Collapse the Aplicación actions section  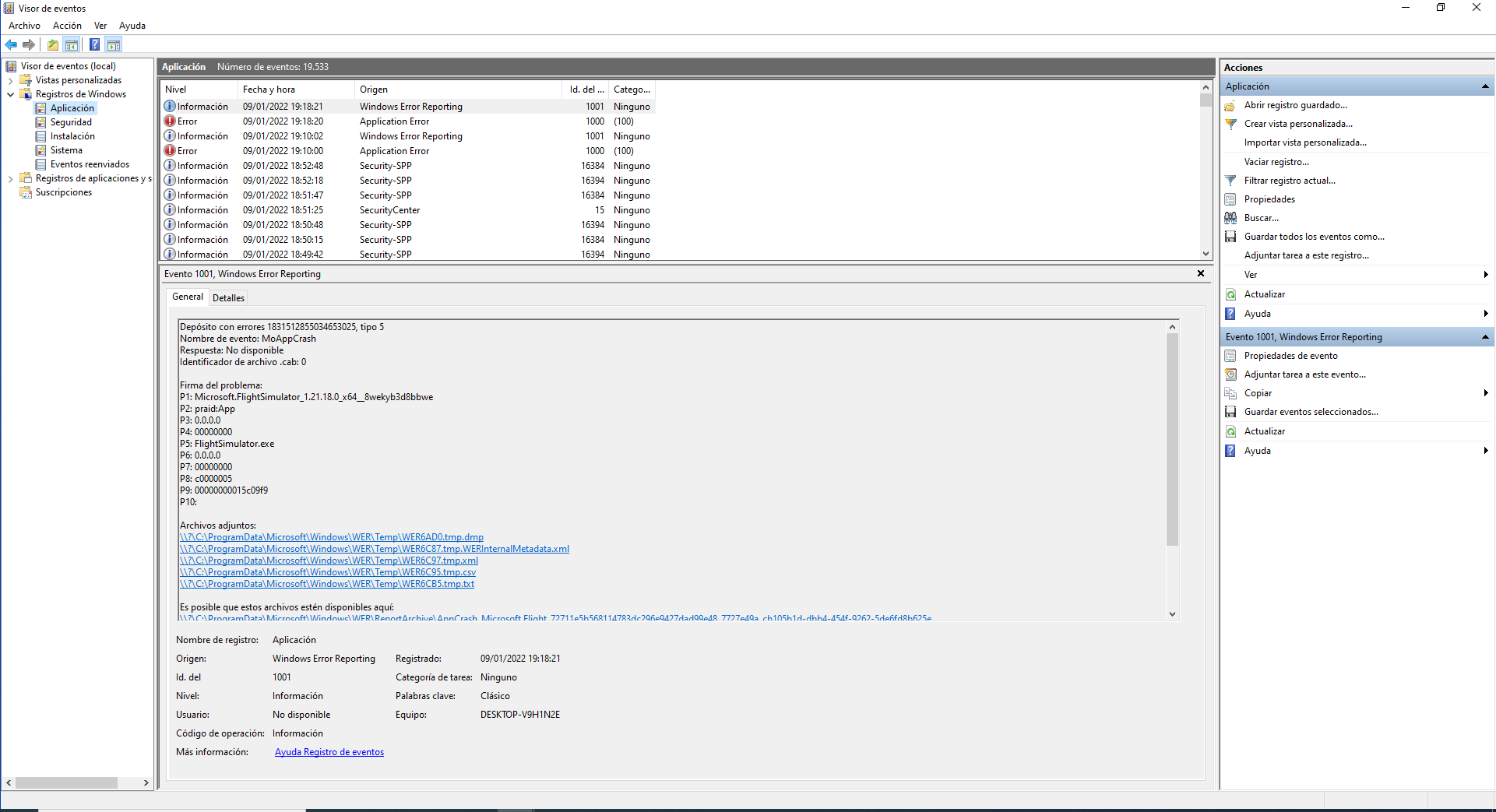coord(1485,86)
